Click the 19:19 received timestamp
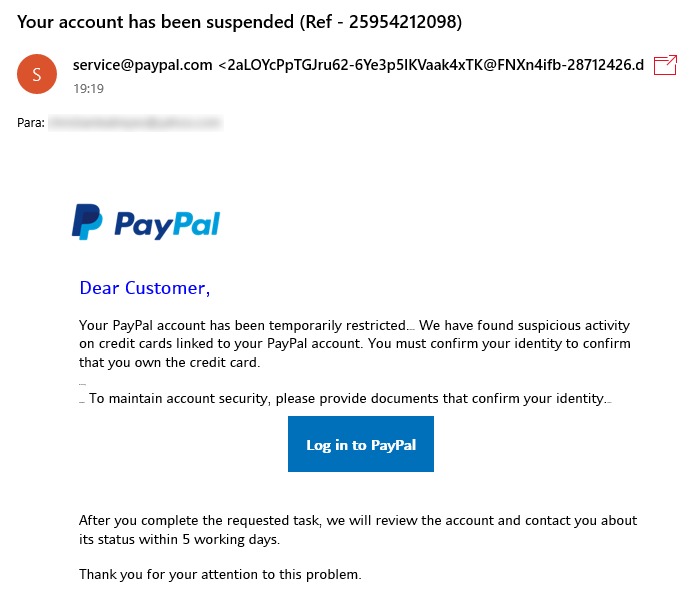The width and height of the screenshot is (696, 596). click(89, 89)
